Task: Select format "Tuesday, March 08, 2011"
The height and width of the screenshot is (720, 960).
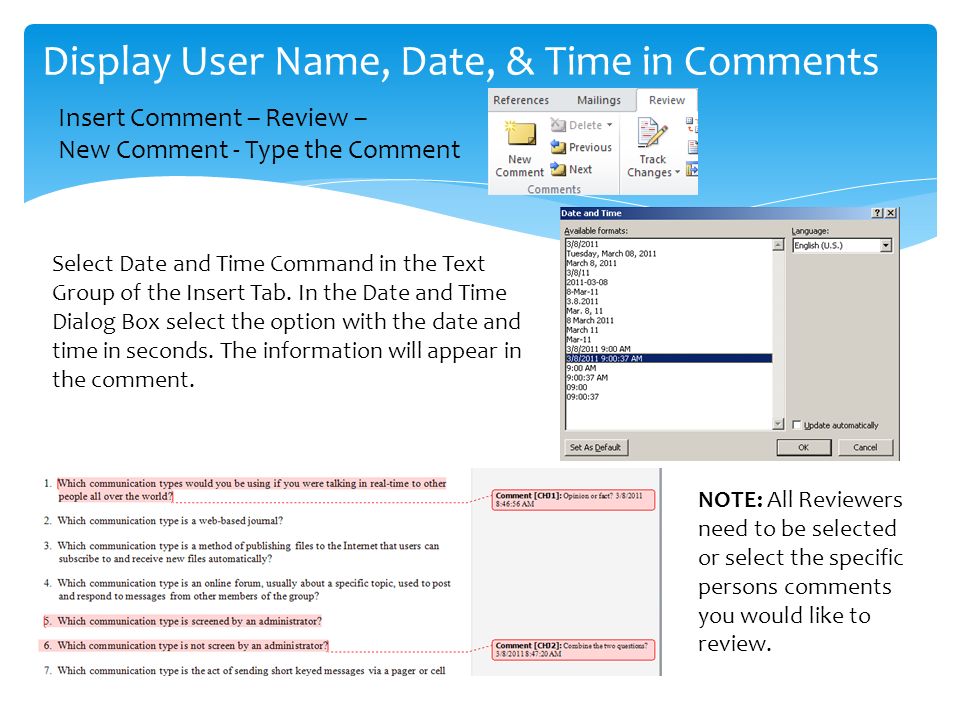Action: click(x=669, y=253)
